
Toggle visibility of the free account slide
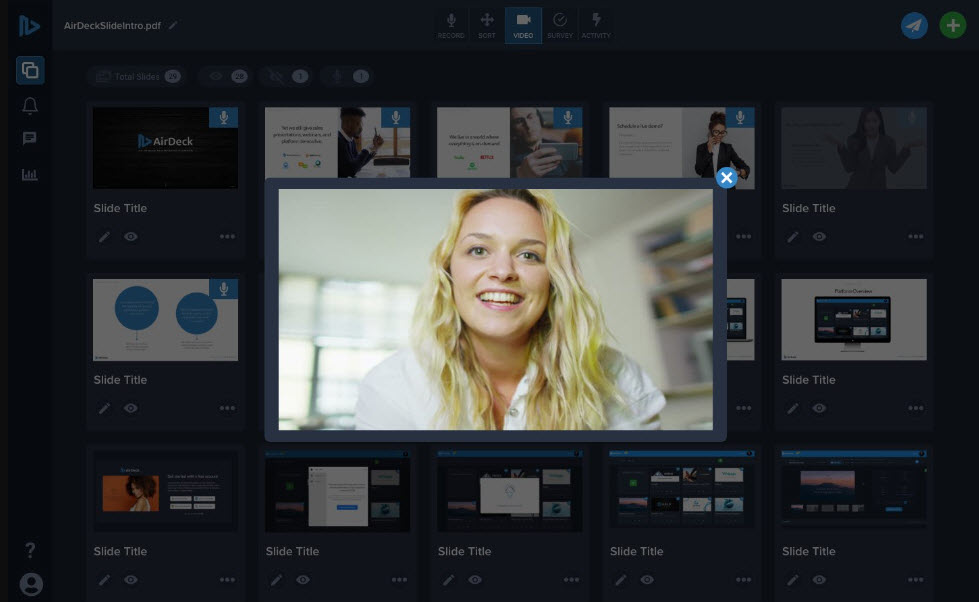click(x=130, y=580)
